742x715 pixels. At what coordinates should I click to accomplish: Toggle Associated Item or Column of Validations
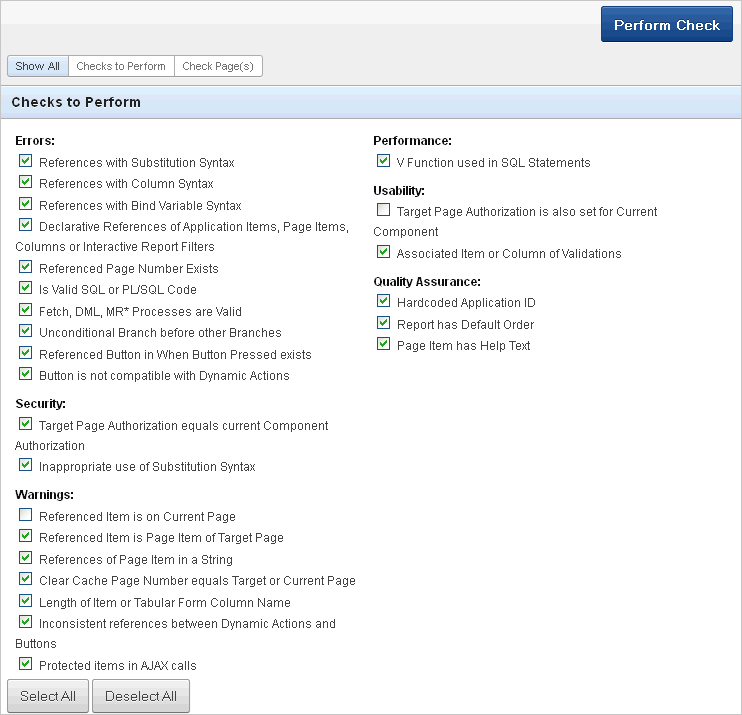(383, 252)
